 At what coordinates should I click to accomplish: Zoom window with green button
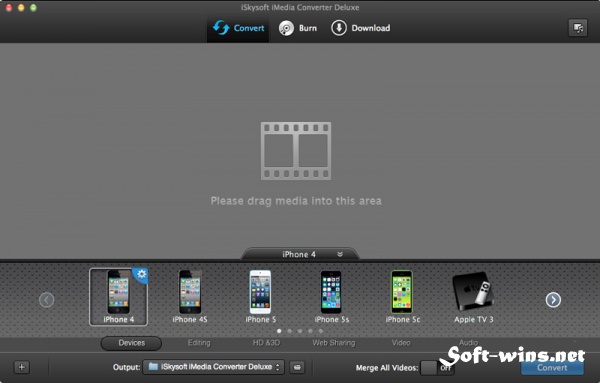point(33,8)
